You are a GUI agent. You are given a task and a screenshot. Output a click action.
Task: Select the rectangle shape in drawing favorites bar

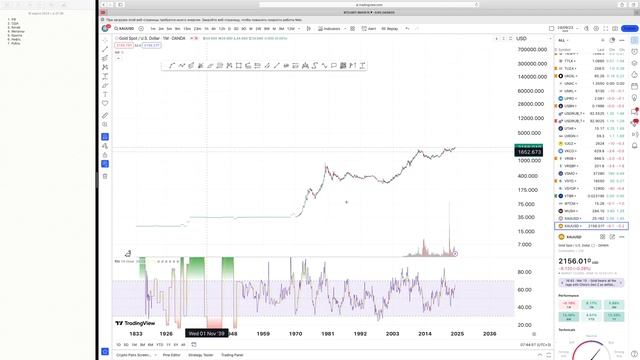point(239,66)
